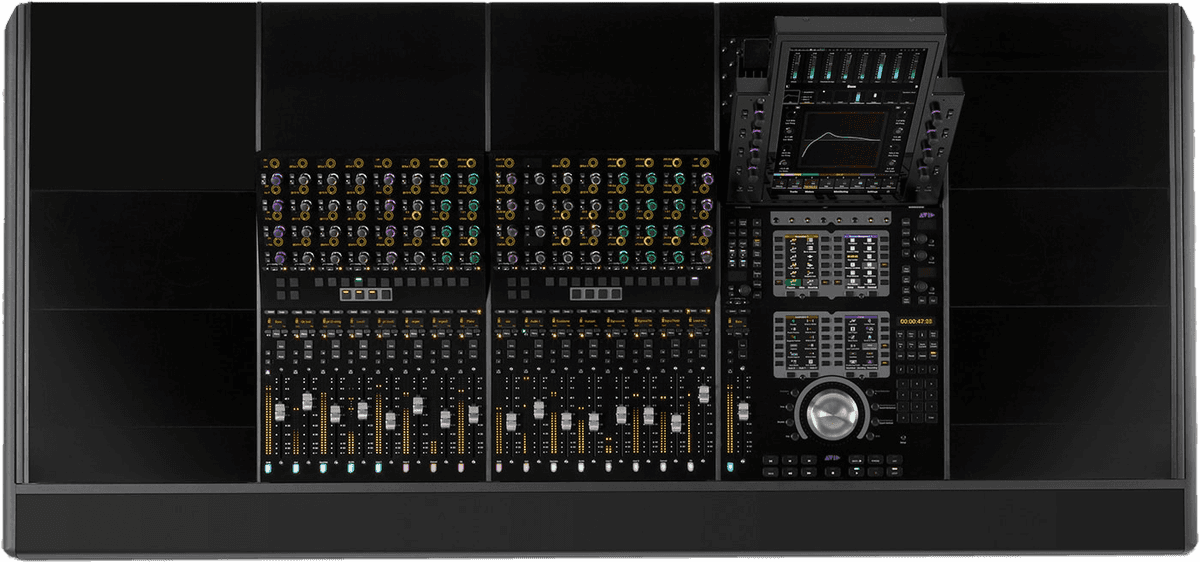Click the top-left gold encoder ring on left knob module

272,162
